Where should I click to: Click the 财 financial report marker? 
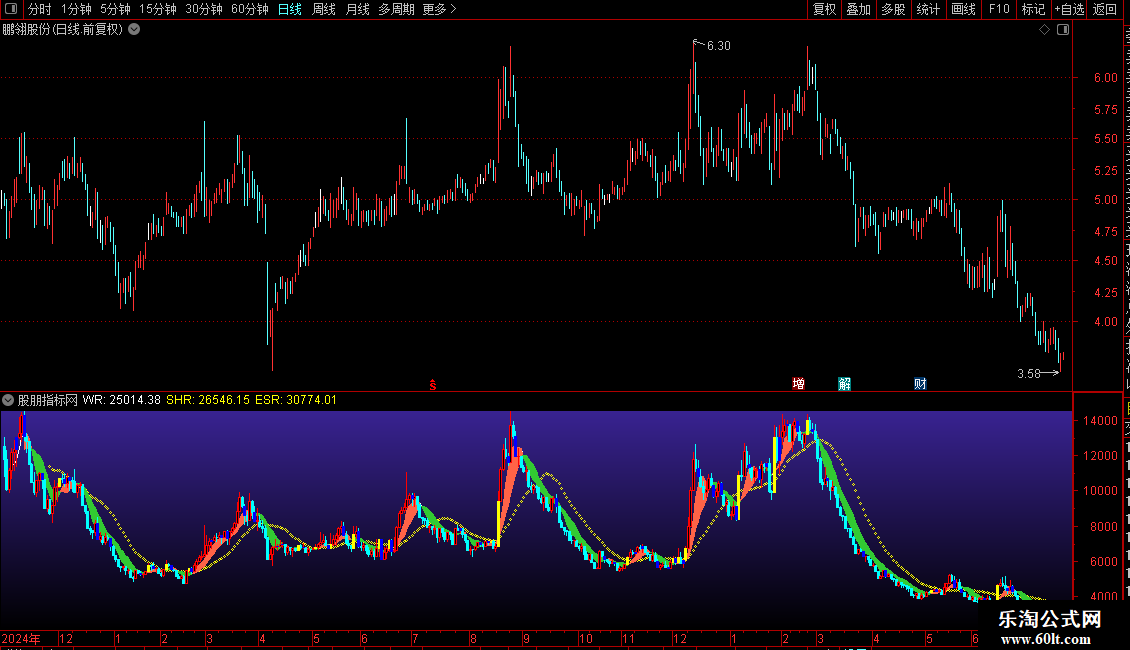coord(920,383)
